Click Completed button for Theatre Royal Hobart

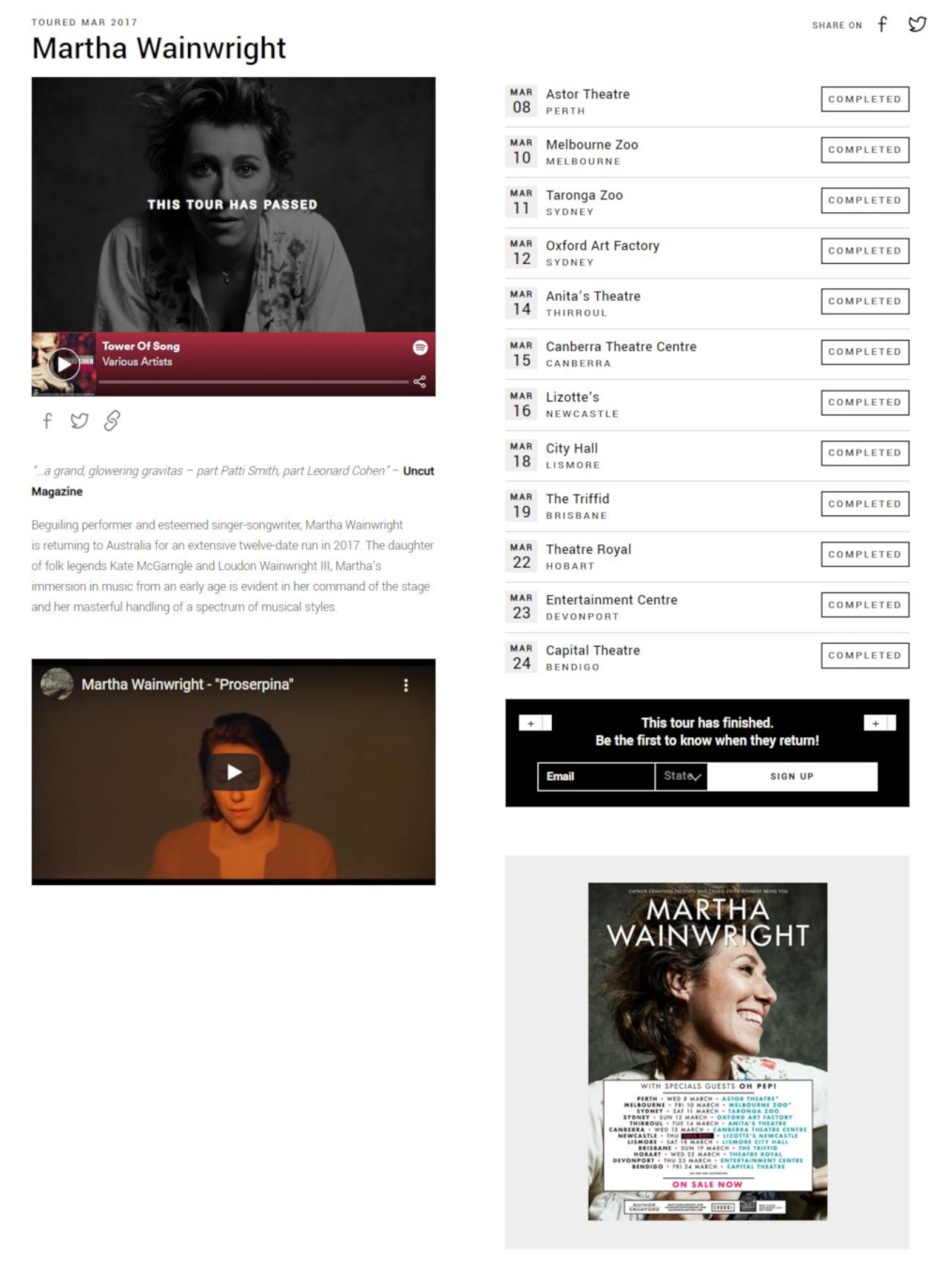(x=865, y=555)
